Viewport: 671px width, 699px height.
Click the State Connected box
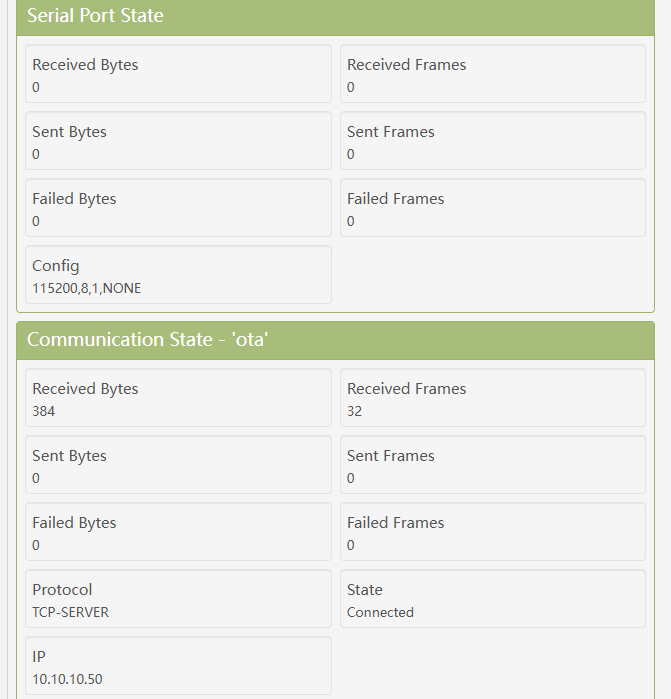493,599
